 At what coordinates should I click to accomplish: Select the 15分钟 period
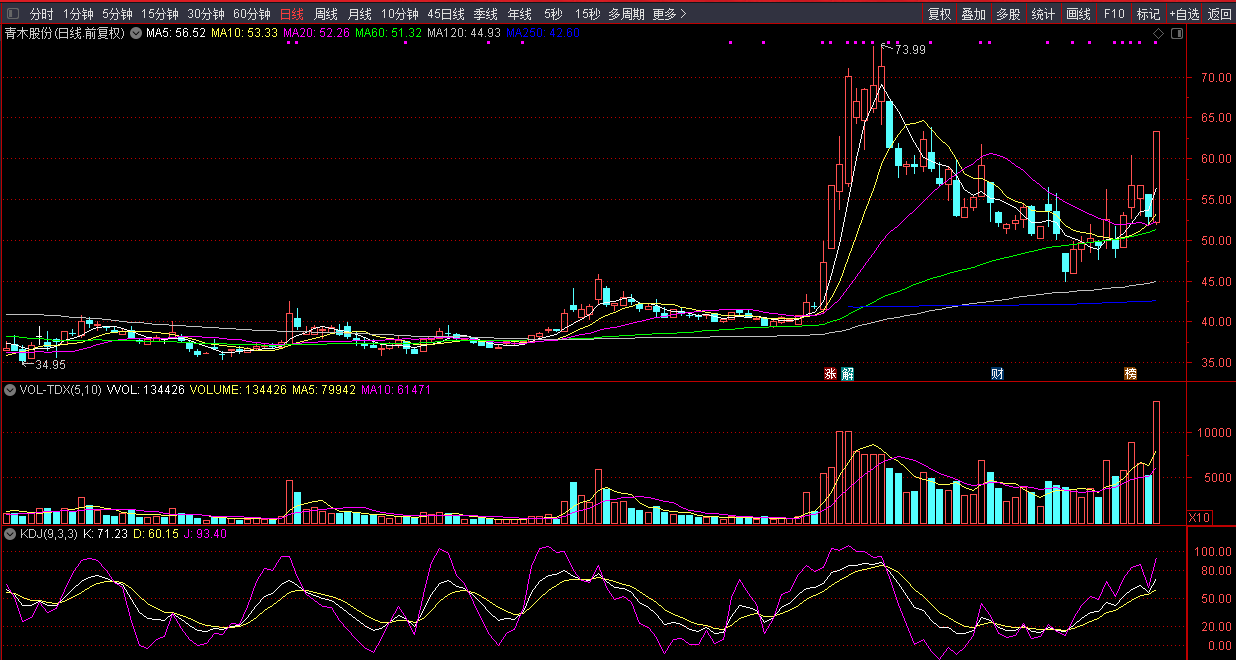(160, 14)
